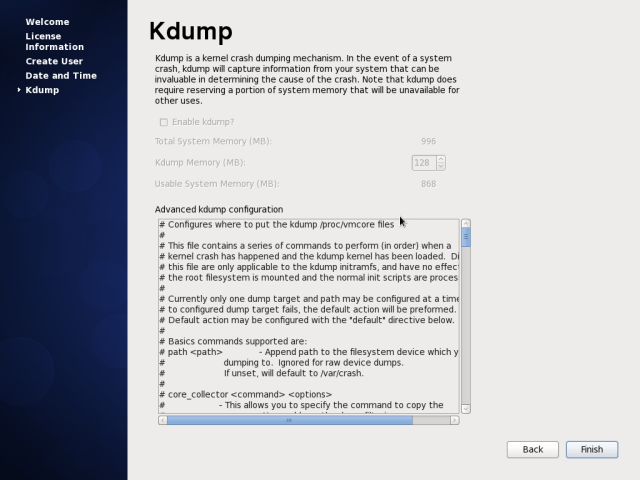Click the Kdump Memory down arrow

point(441,166)
